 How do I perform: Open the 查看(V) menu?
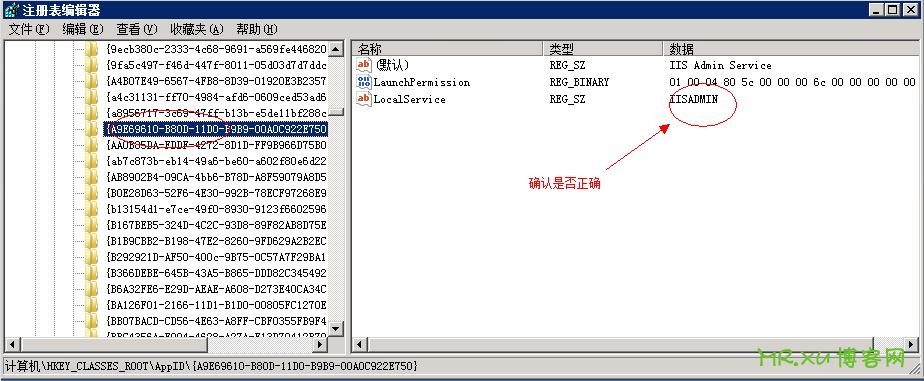click(x=137, y=29)
